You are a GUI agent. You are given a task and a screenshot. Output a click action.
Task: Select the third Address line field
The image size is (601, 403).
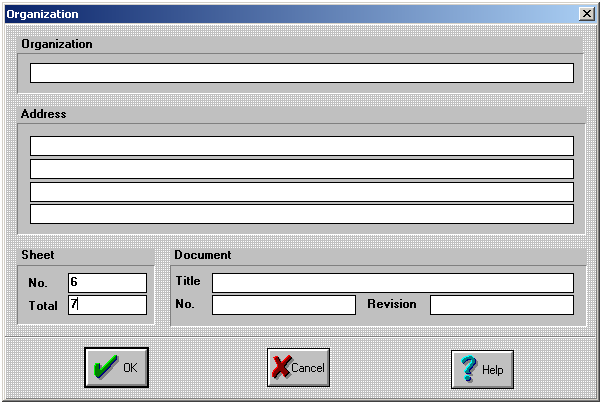[302, 192]
